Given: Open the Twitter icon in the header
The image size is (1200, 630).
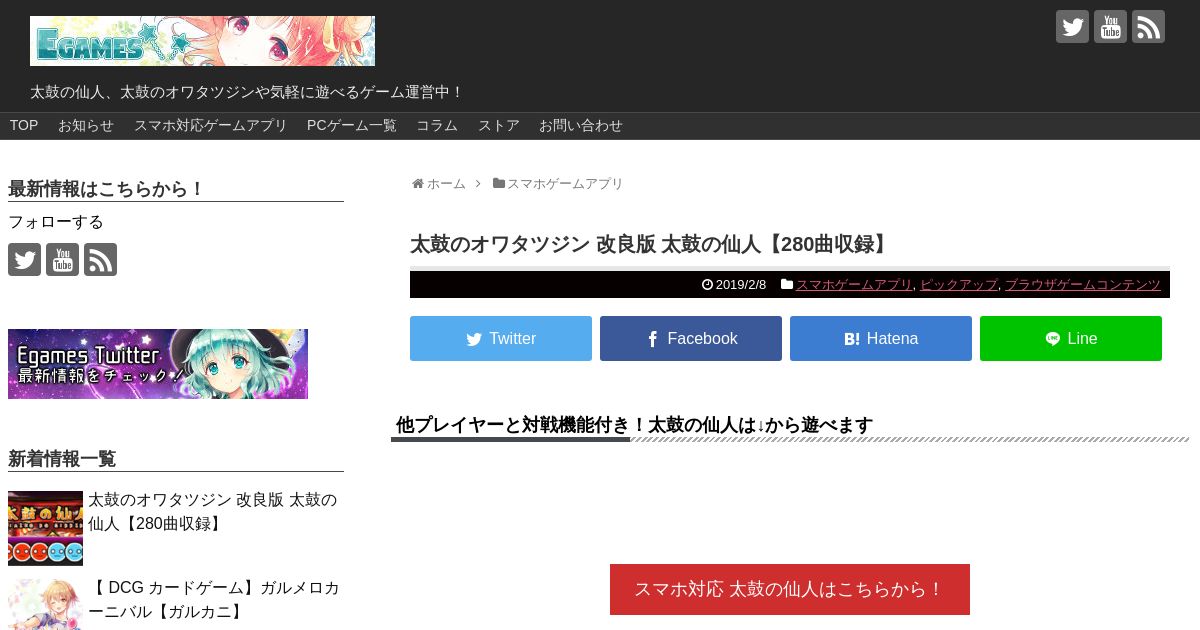Looking at the screenshot, I should (1072, 27).
